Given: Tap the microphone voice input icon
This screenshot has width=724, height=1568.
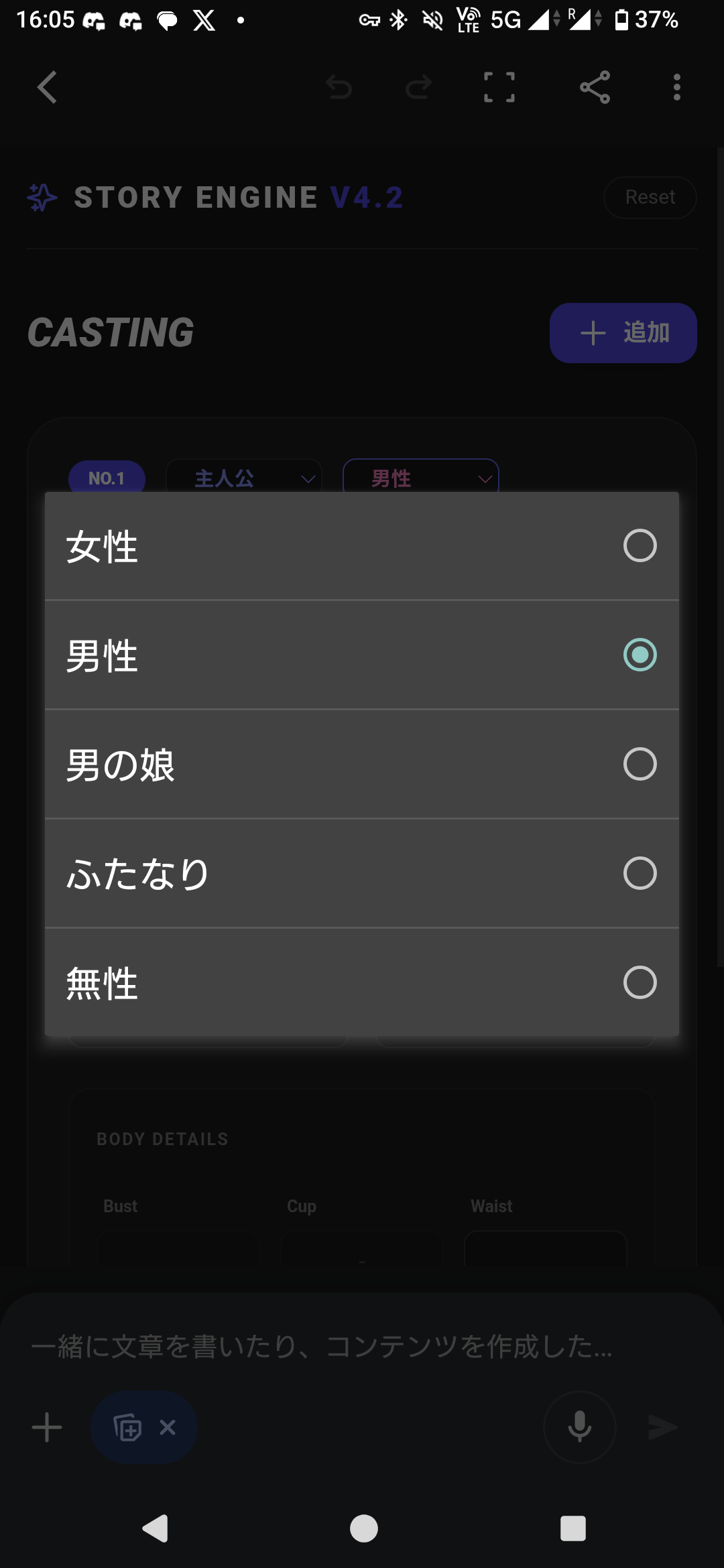Looking at the screenshot, I should pos(579,1427).
